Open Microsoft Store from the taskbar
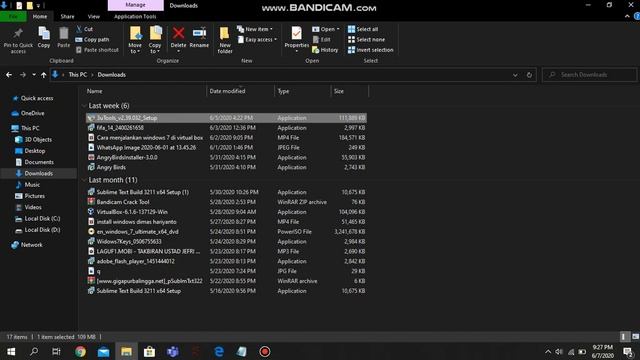Screen dimensions: 640x360 (149, 351)
